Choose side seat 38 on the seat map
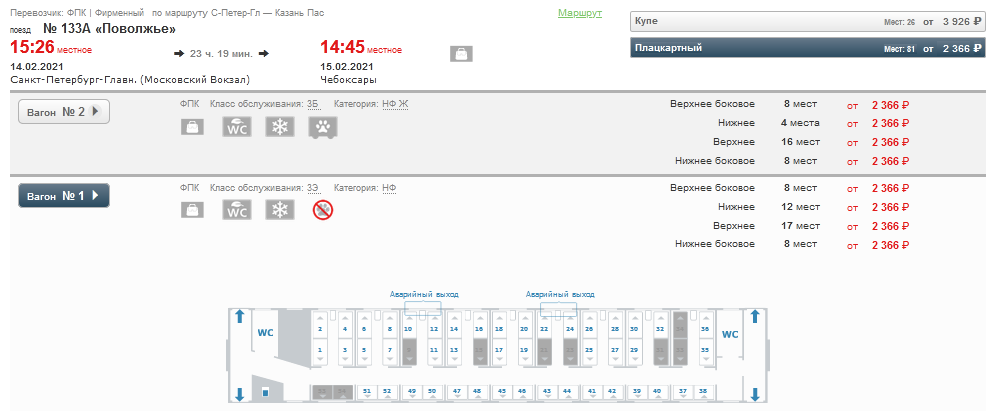Viewport: 991px width, 411px height. pos(703,392)
